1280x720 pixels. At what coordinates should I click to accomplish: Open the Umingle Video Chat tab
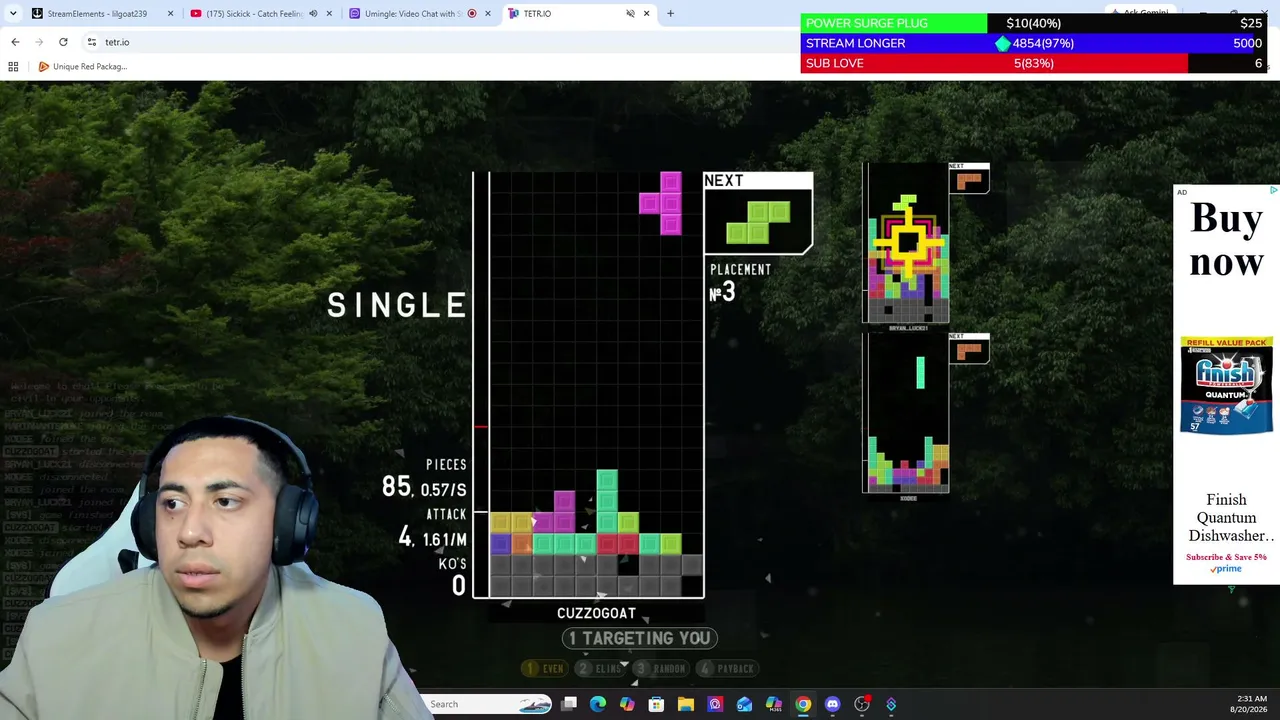click(x=410, y=14)
